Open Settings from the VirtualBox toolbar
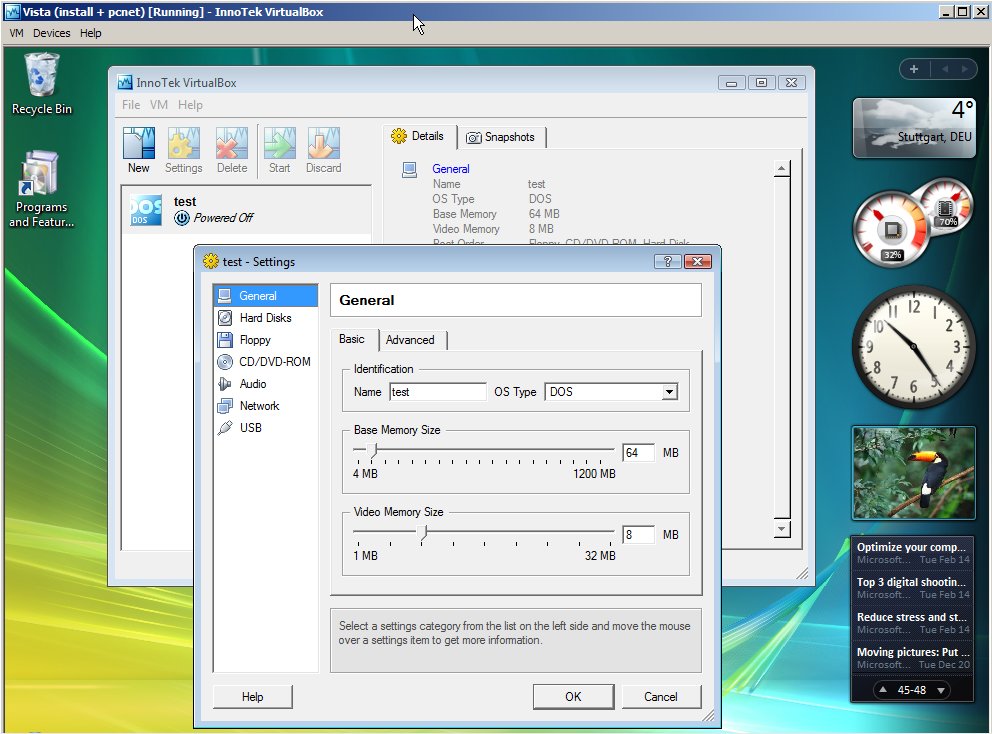The height and width of the screenshot is (734, 992). pyautogui.click(x=183, y=150)
